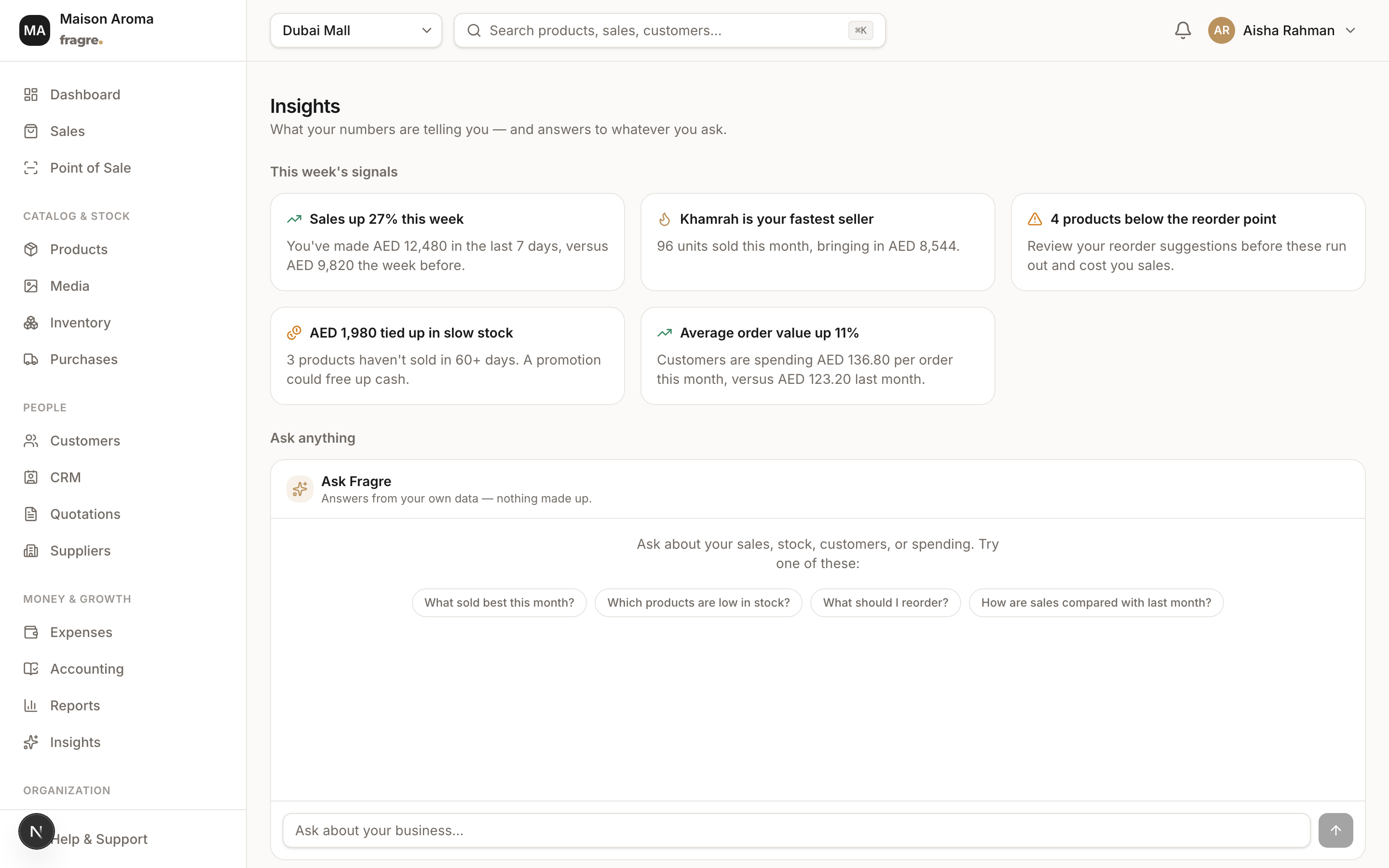Open the Insights sparkle icon in sidebar
Viewport: 1389px width, 868px height.
tap(31, 742)
